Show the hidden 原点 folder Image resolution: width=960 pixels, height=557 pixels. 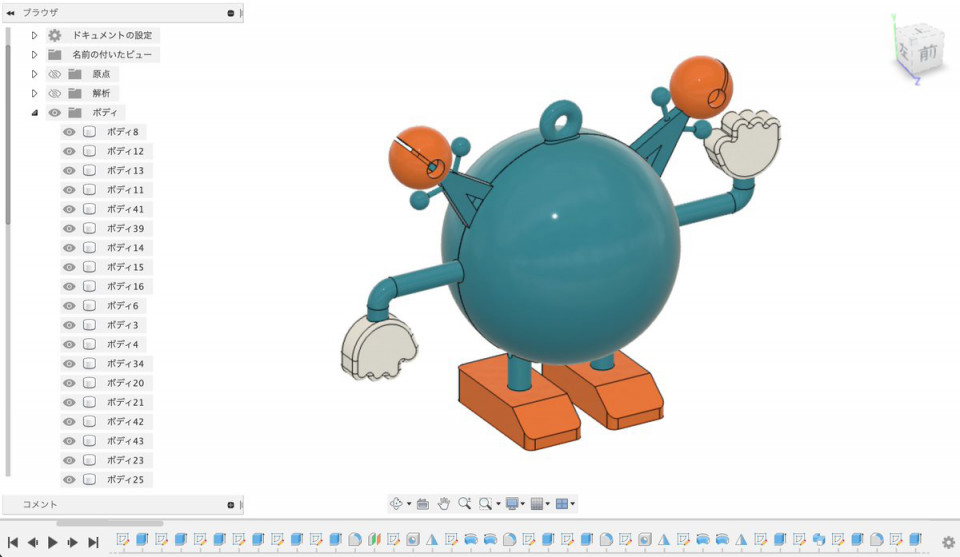[x=55, y=74]
